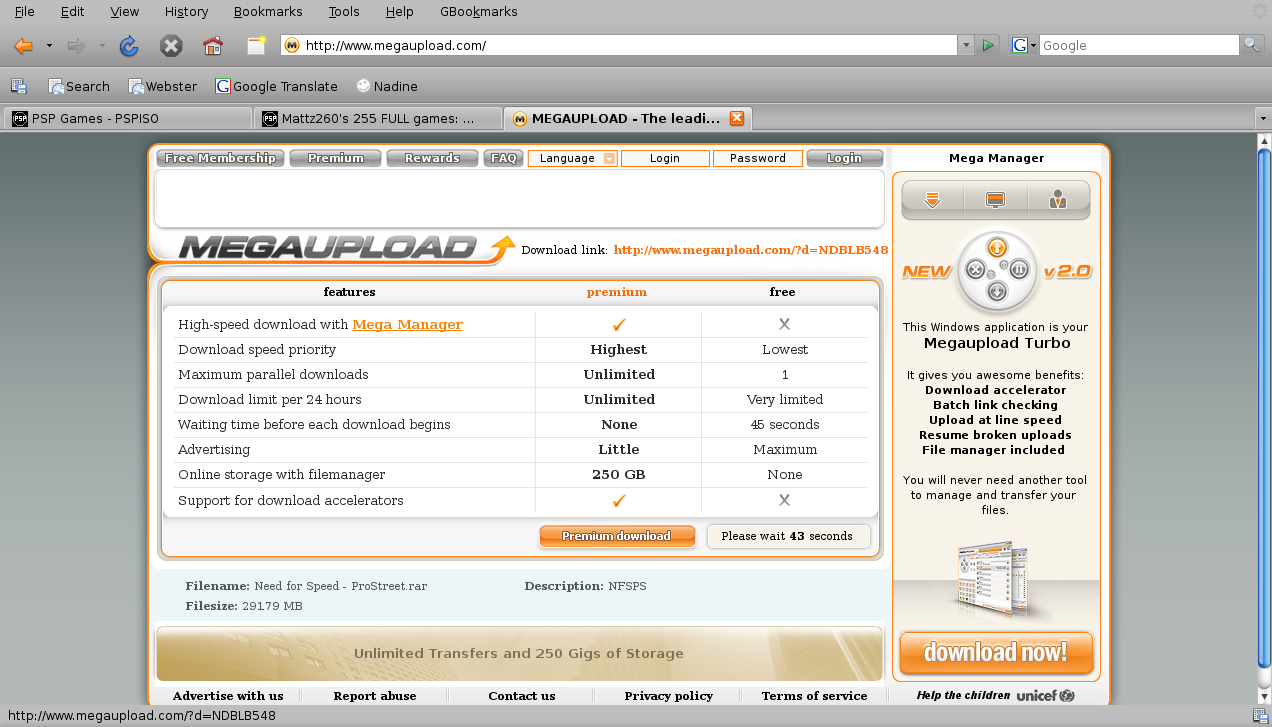This screenshot has width=1272, height=727.
Task: Click the Unlimited Transfers and 250 Gigs banner
Action: (519, 654)
